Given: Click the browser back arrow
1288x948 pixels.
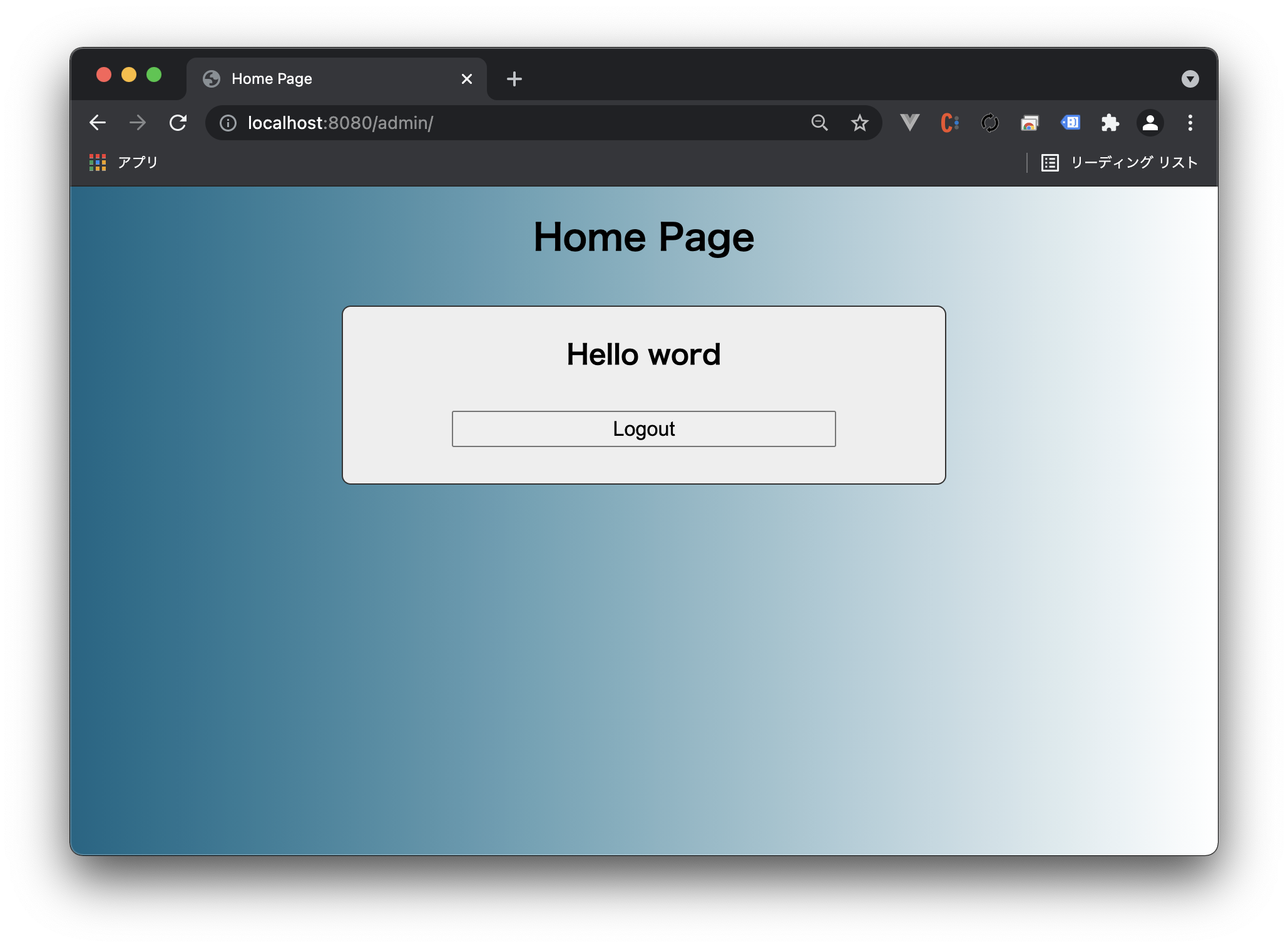Looking at the screenshot, I should point(98,123).
